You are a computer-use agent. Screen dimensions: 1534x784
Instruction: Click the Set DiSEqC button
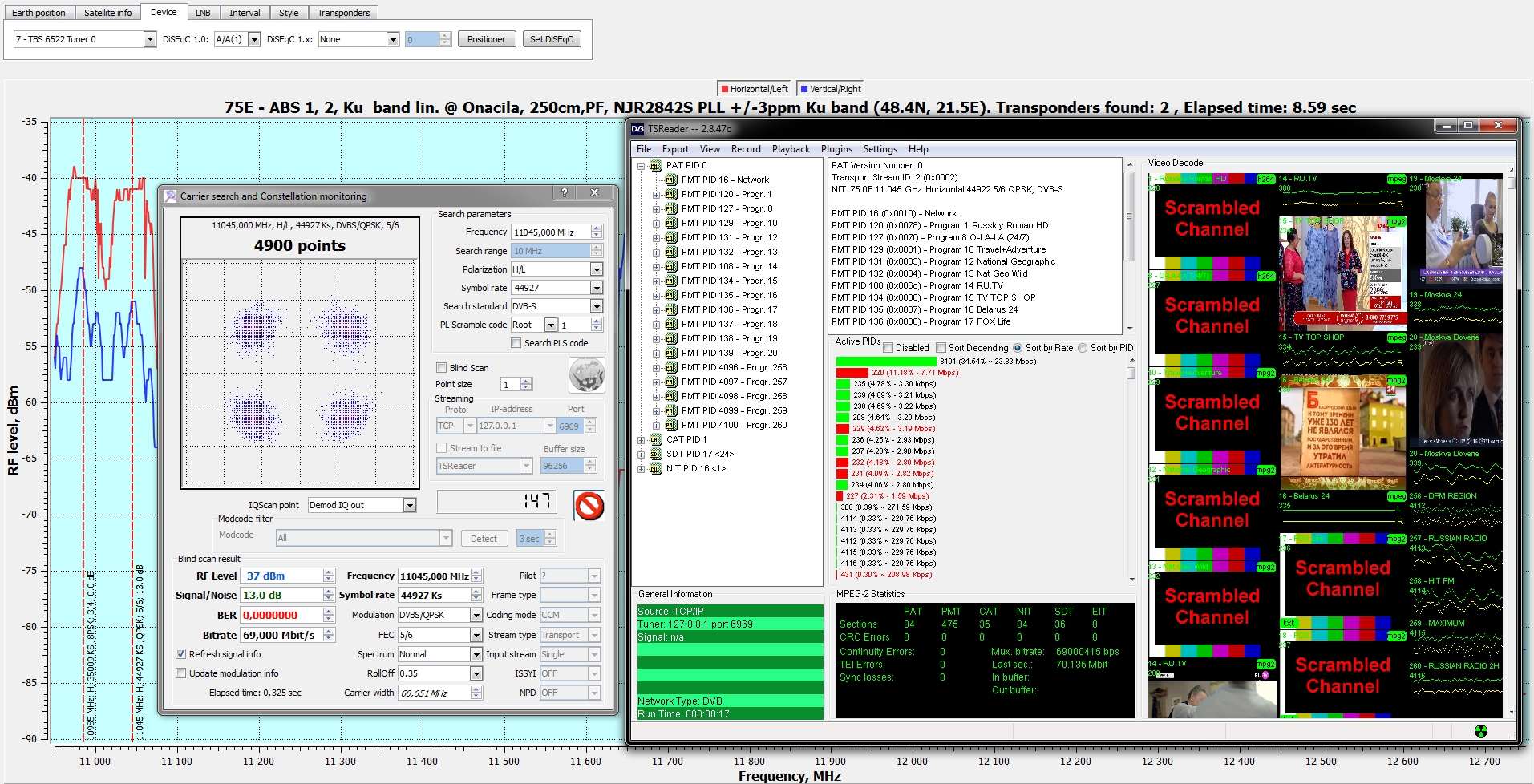point(552,39)
